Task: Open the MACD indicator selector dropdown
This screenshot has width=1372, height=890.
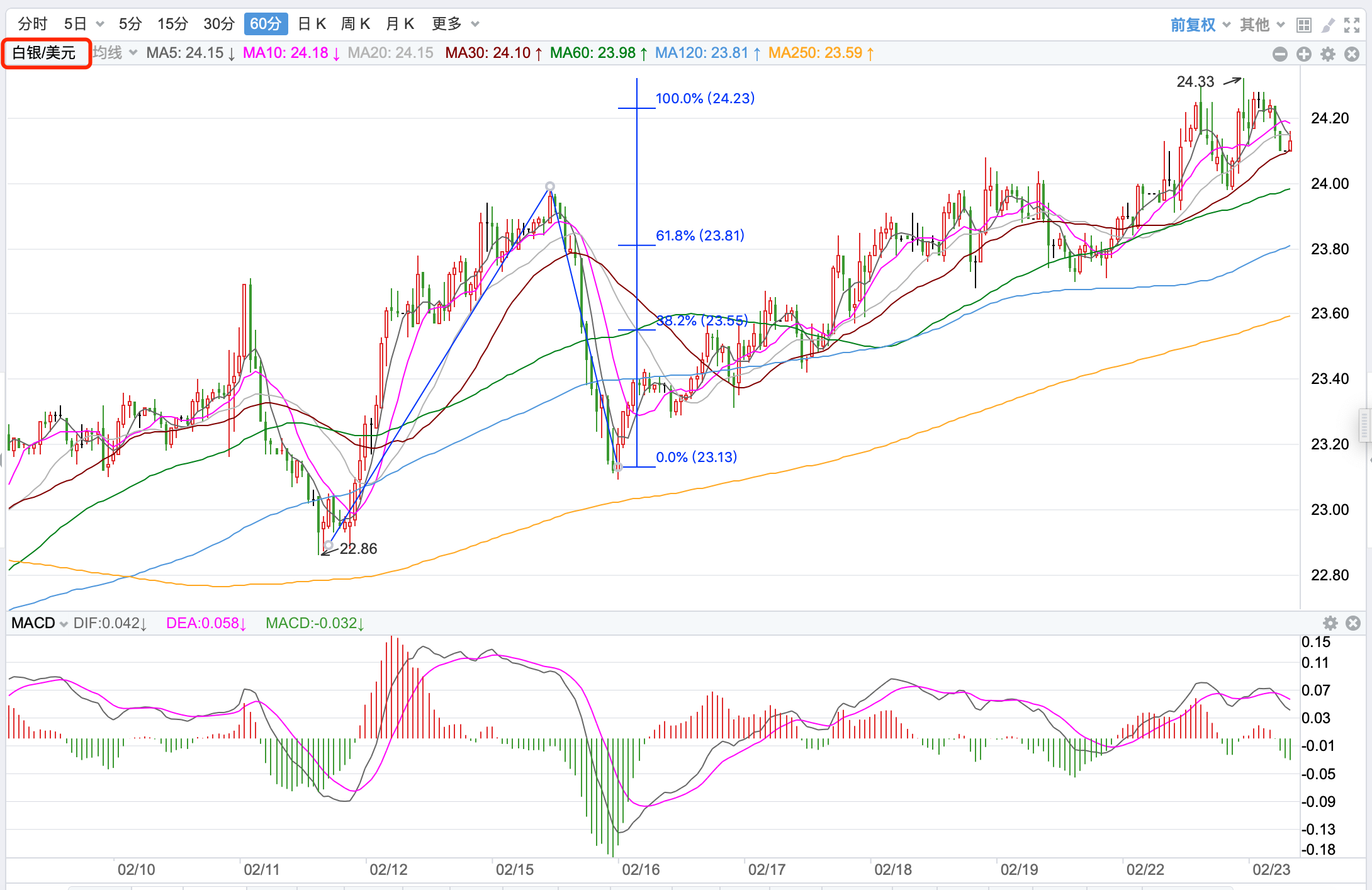Action: coord(39,623)
